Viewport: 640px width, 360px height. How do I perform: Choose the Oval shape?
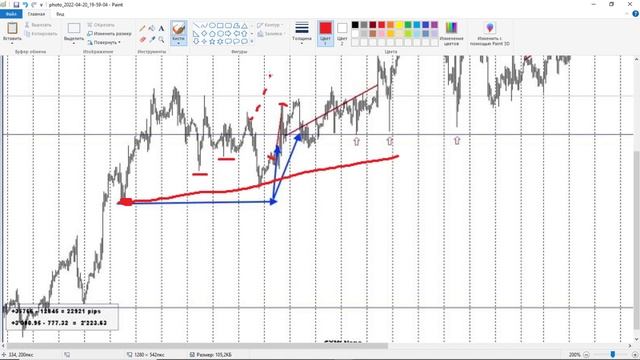pos(212,25)
